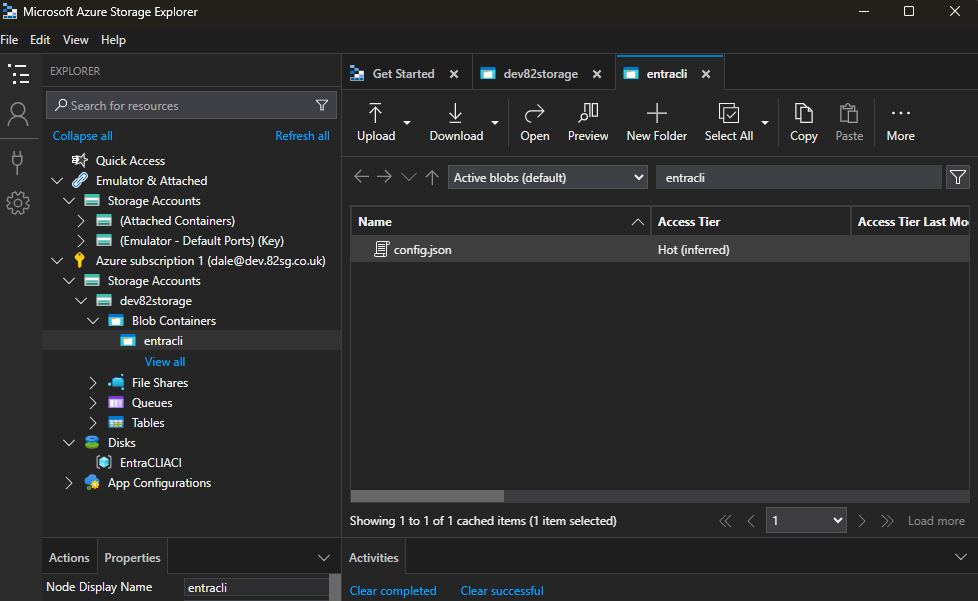Open the Active blobs (default) dropdown
This screenshot has height=601, width=978.
[548, 178]
